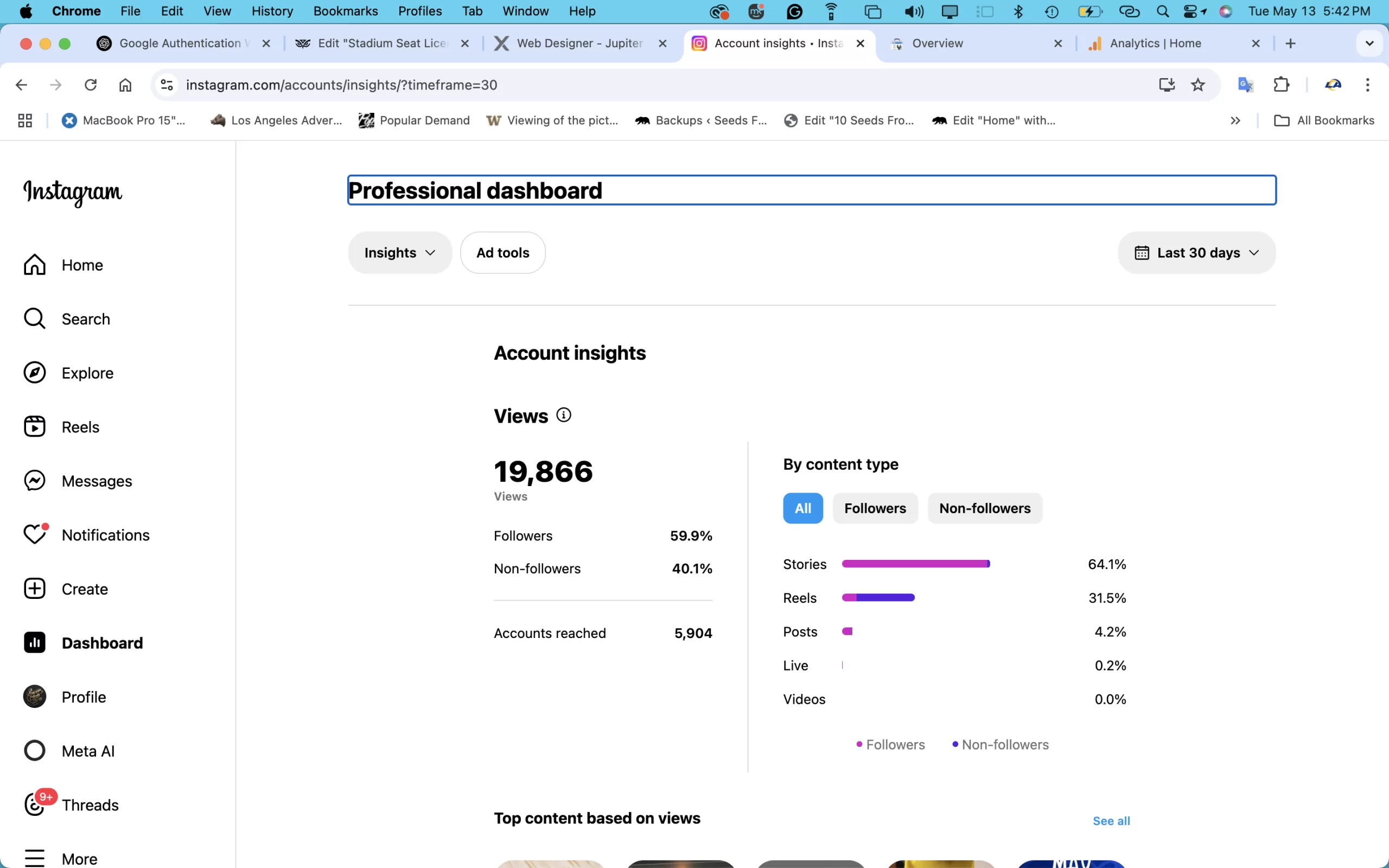Viewport: 1389px width, 868px height.
Task: Expand the hidden bookmarks overflow chevron
Action: pos(1235,120)
